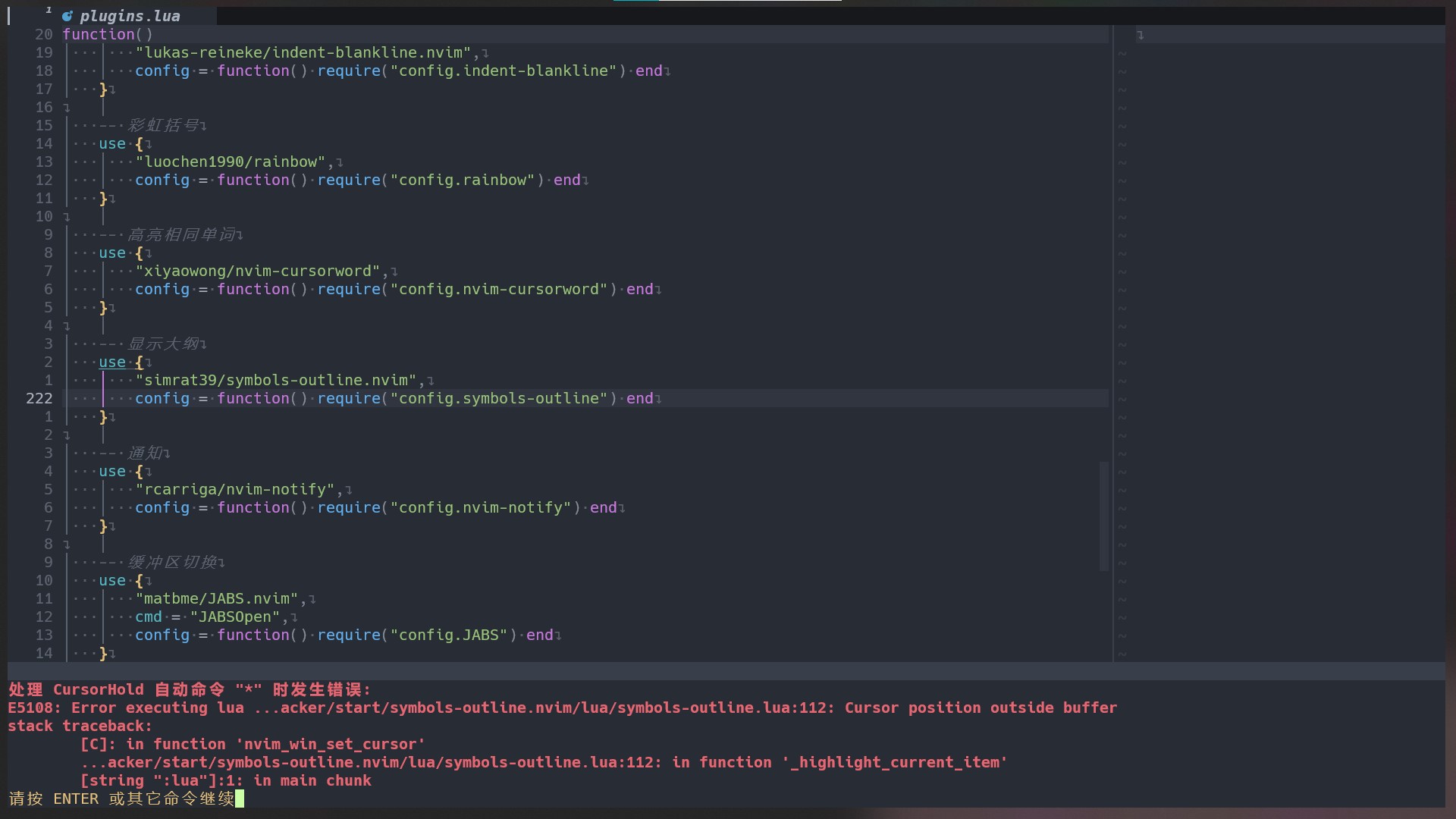Click 'nvim_win_set_cursor' in the stack trace
Screen dimensions: 1456x819
click(331, 744)
